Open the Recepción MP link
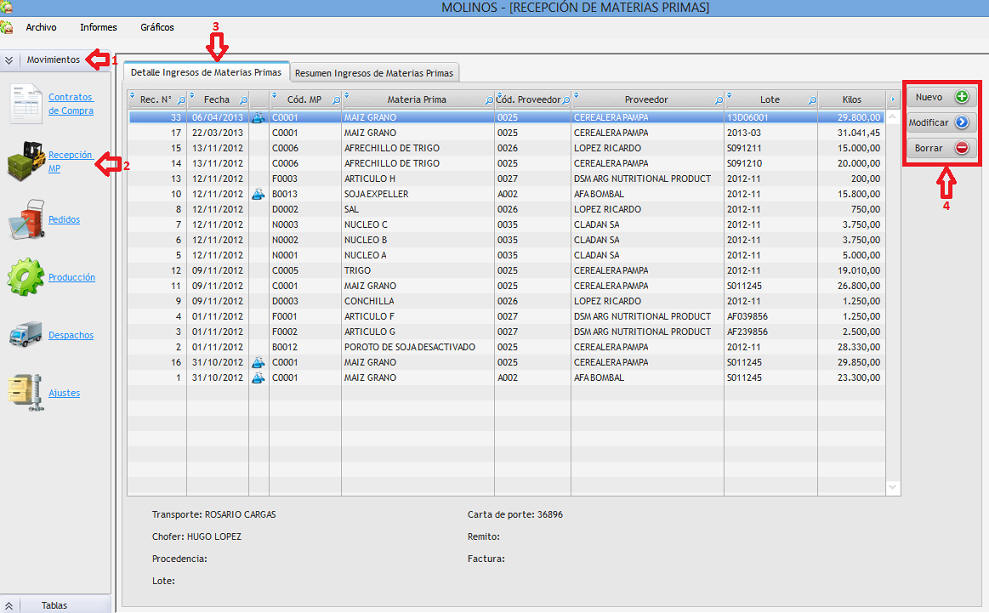 click(70, 161)
